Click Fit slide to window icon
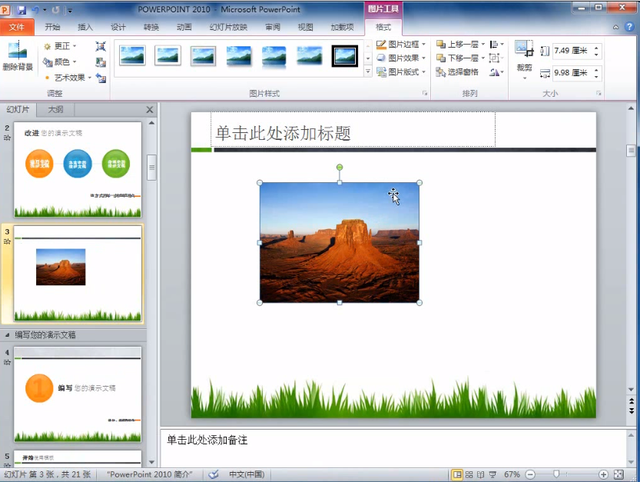Viewport: 640px width, 482px height. tap(619, 474)
